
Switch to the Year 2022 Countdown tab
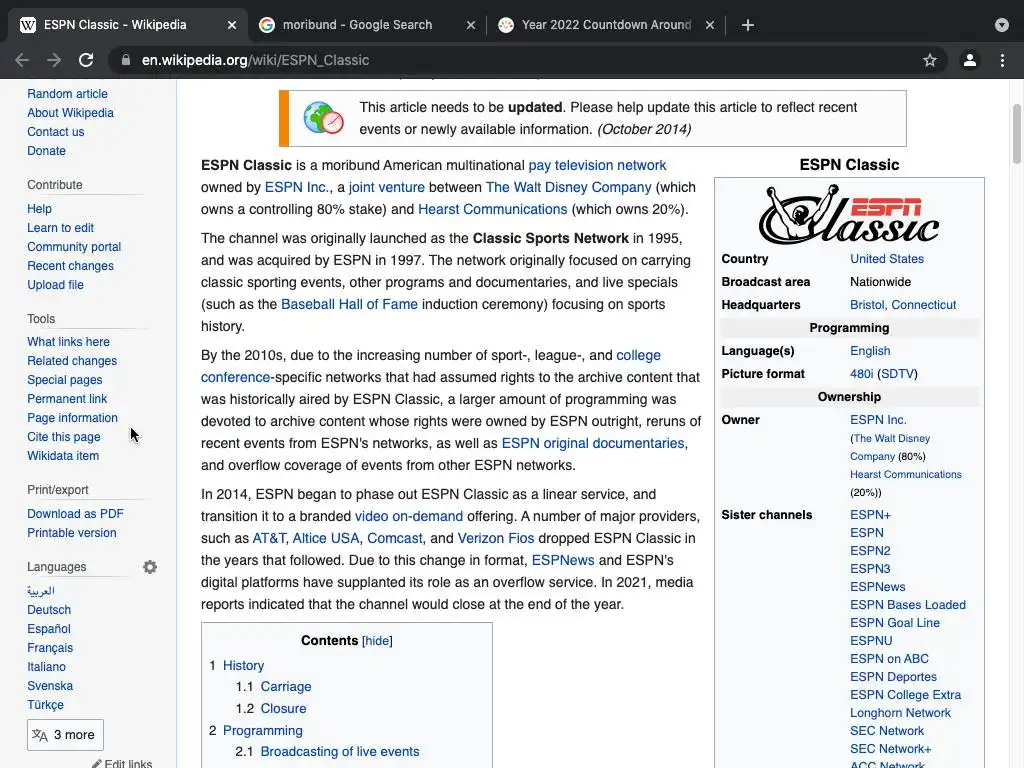tap(606, 25)
